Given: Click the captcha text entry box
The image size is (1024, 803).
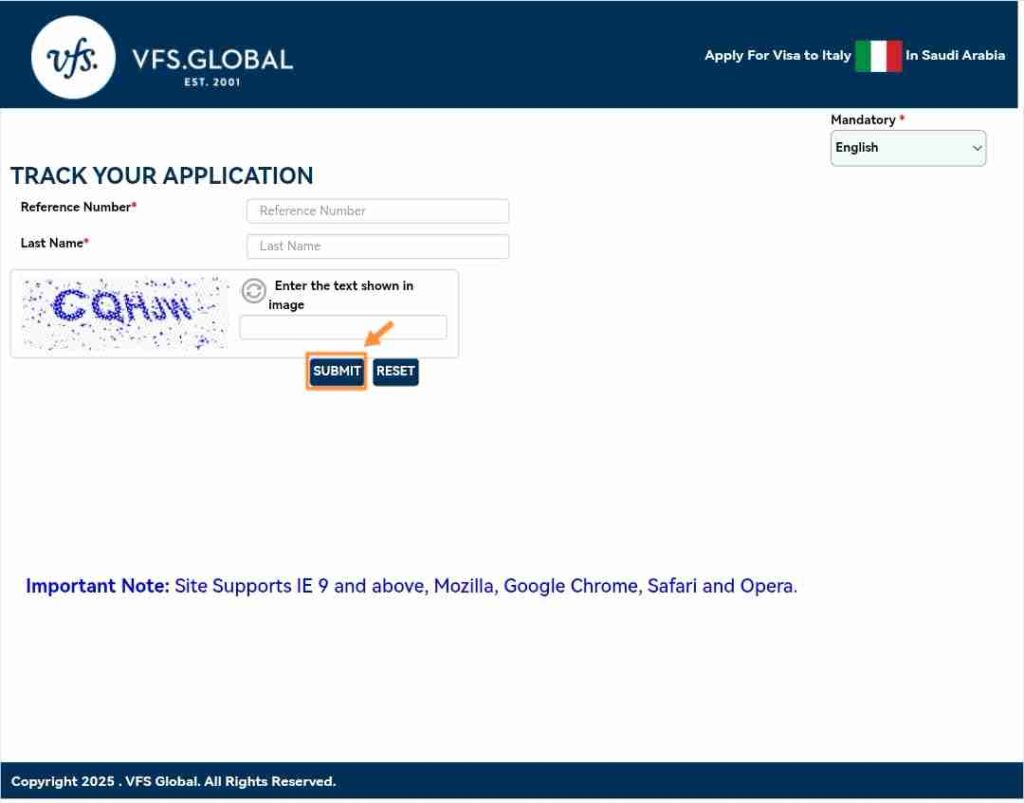Looking at the screenshot, I should (x=342, y=328).
